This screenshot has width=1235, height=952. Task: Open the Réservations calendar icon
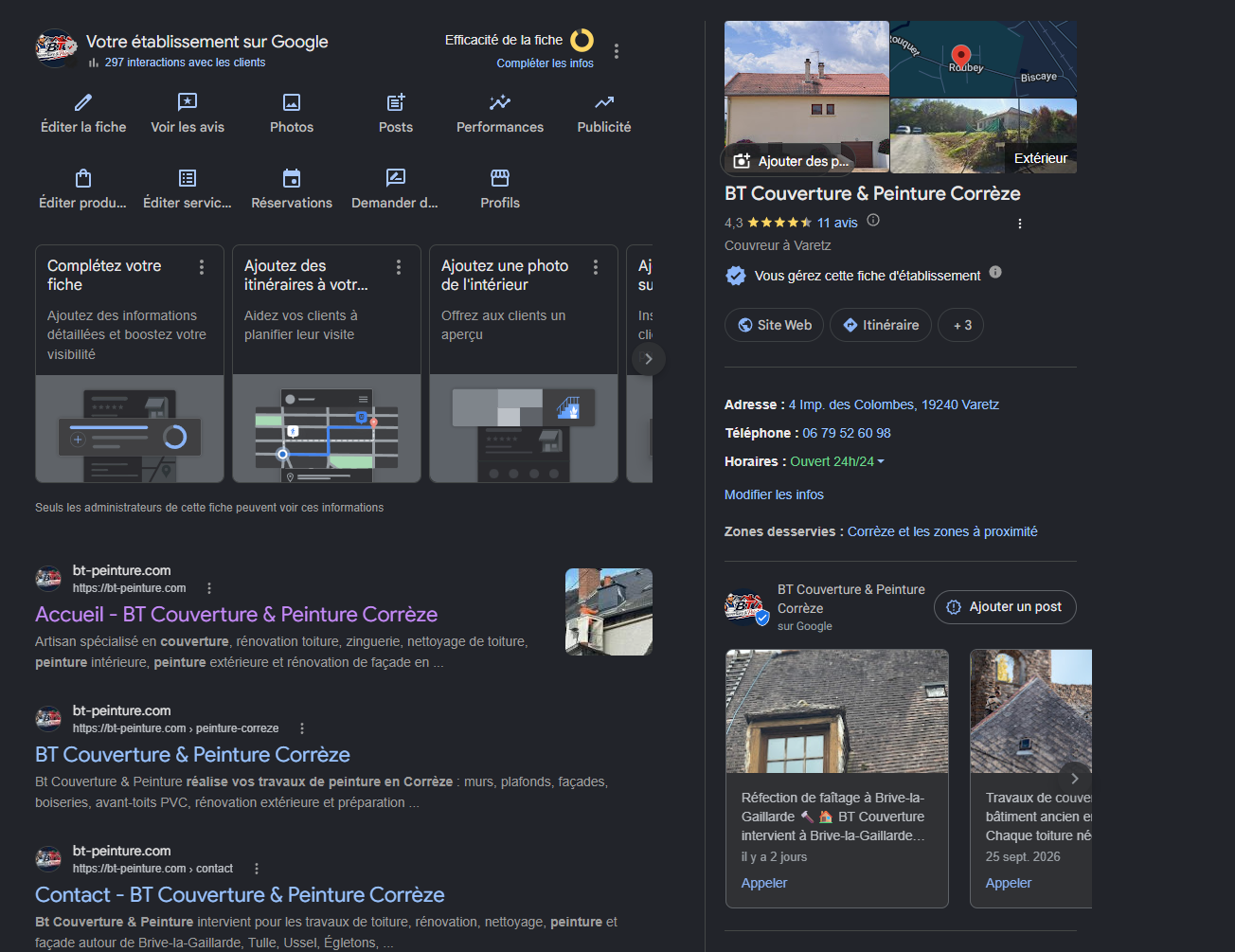click(292, 178)
